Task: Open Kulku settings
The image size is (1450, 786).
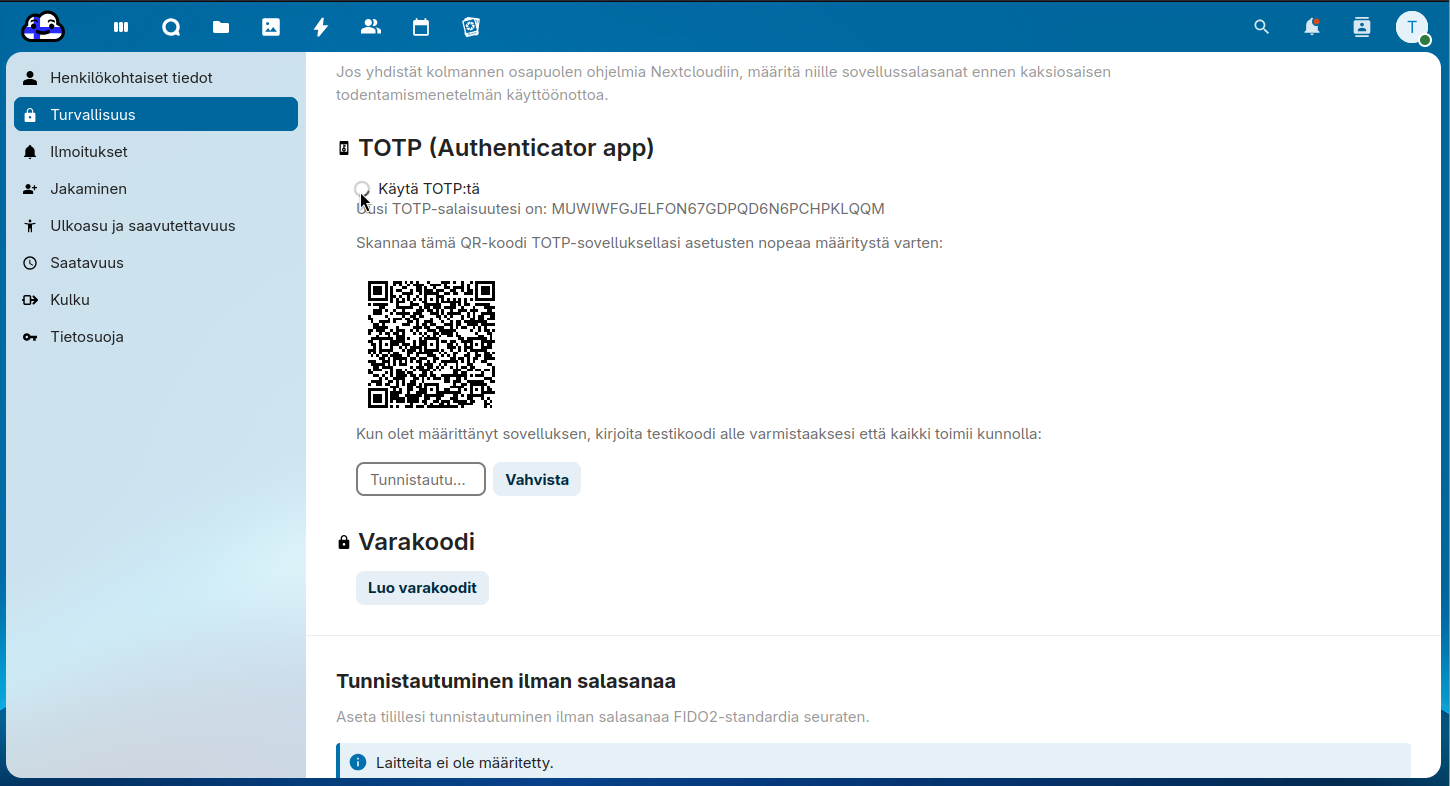Action: 156,300
